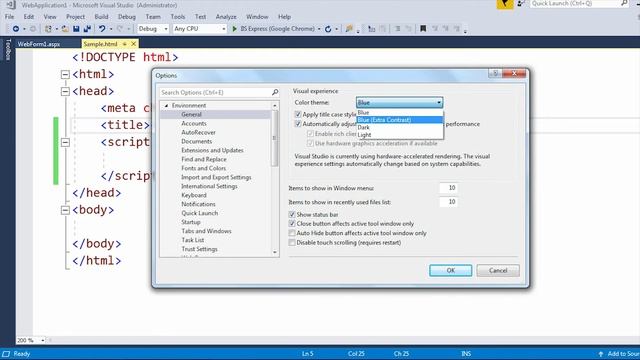Select the Light theme option

[400, 135]
